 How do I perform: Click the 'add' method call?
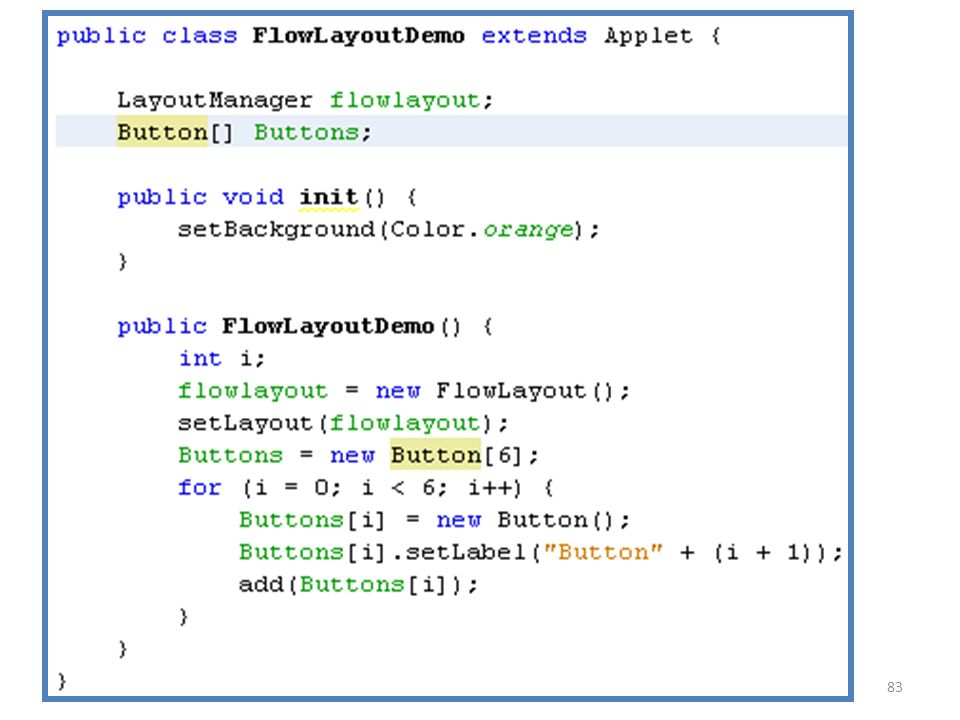click(x=261, y=585)
